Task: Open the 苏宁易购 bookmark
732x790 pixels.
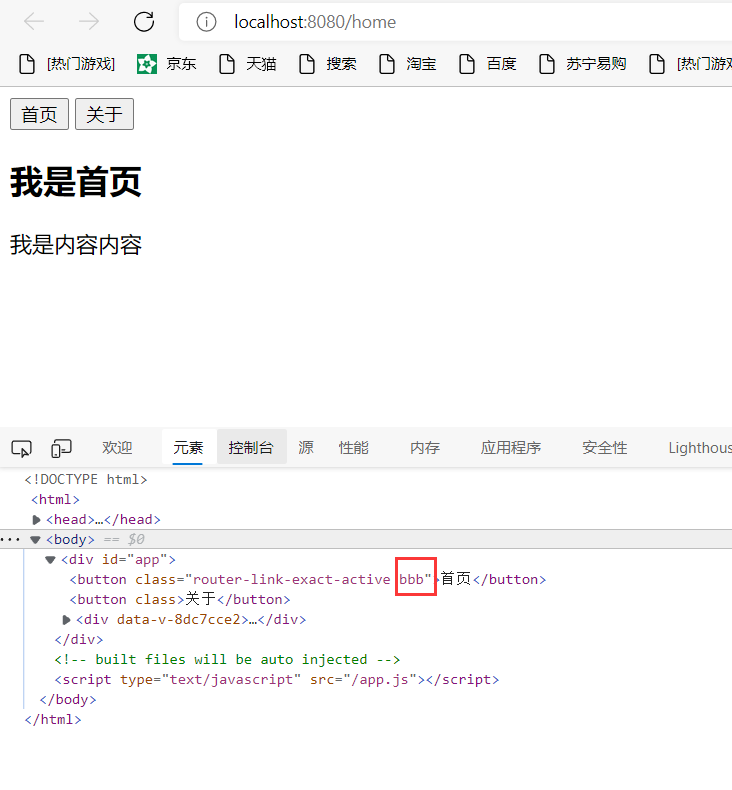Action: (x=583, y=64)
